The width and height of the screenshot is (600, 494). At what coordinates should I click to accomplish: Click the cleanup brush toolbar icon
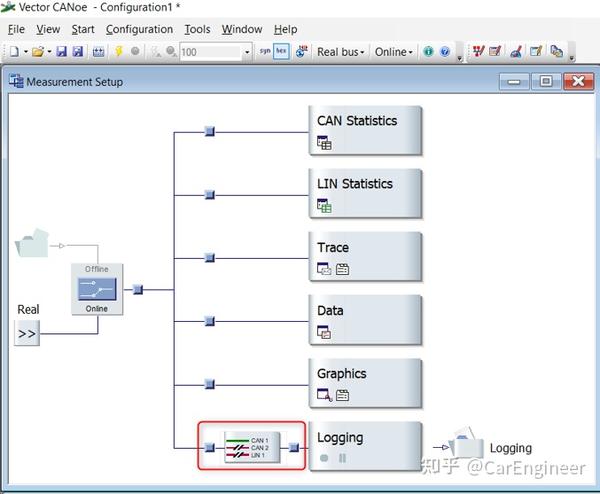click(516, 51)
